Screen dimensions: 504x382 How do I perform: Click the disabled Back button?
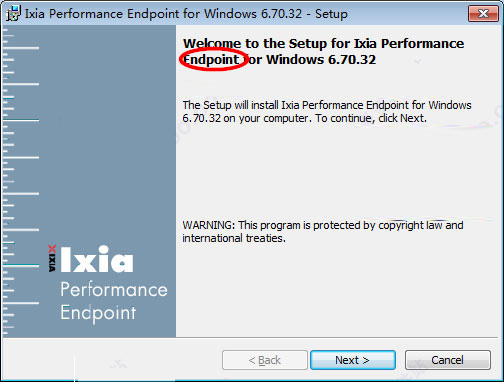pos(265,360)
